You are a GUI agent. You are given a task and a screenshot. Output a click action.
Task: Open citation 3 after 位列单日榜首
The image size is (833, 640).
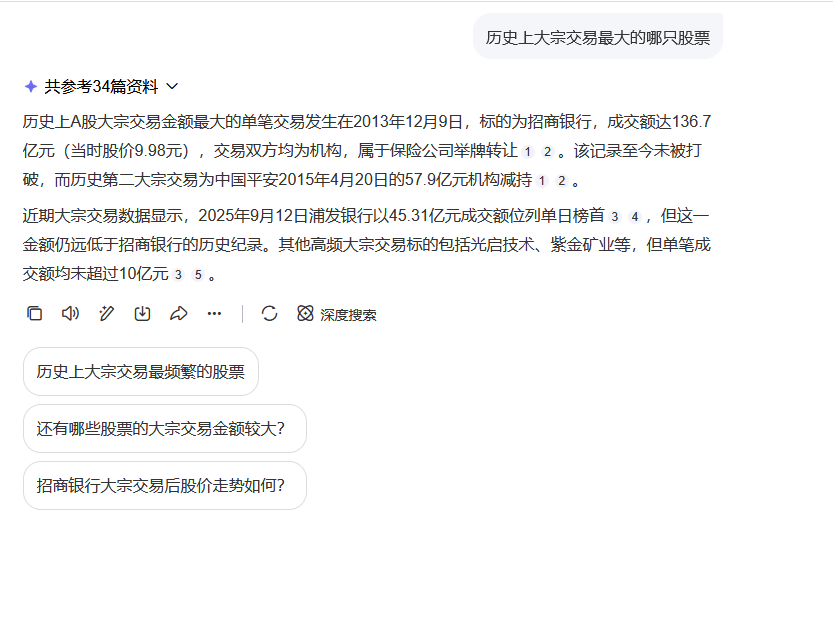coord(615,217)
